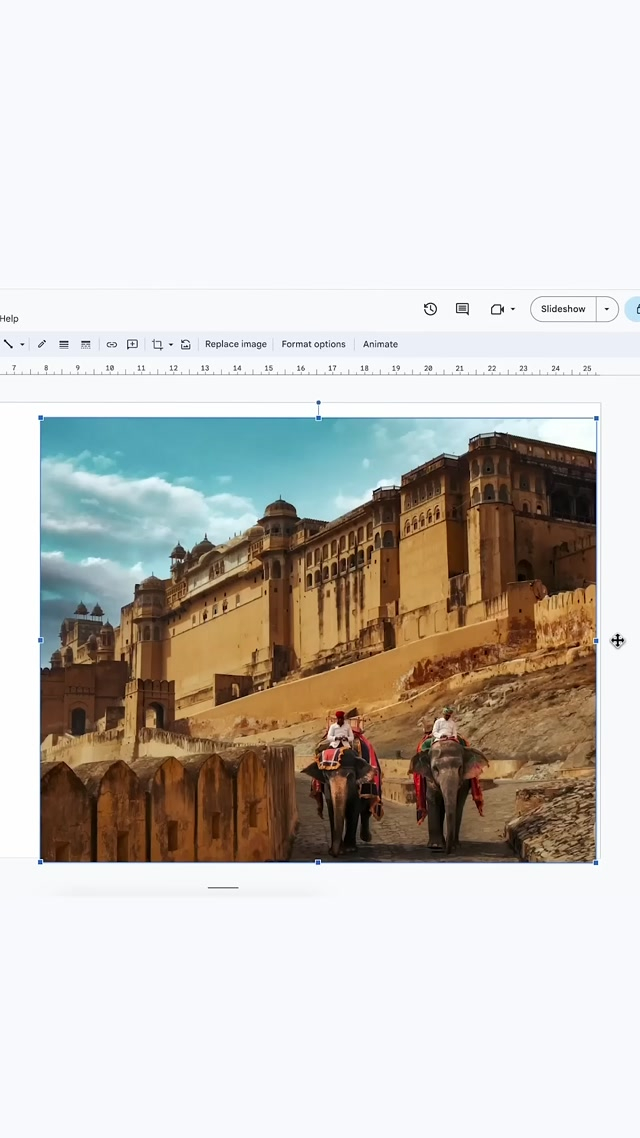Open the comment history icon
This screenshot has width=640, height=1138.
pos(462,309)
